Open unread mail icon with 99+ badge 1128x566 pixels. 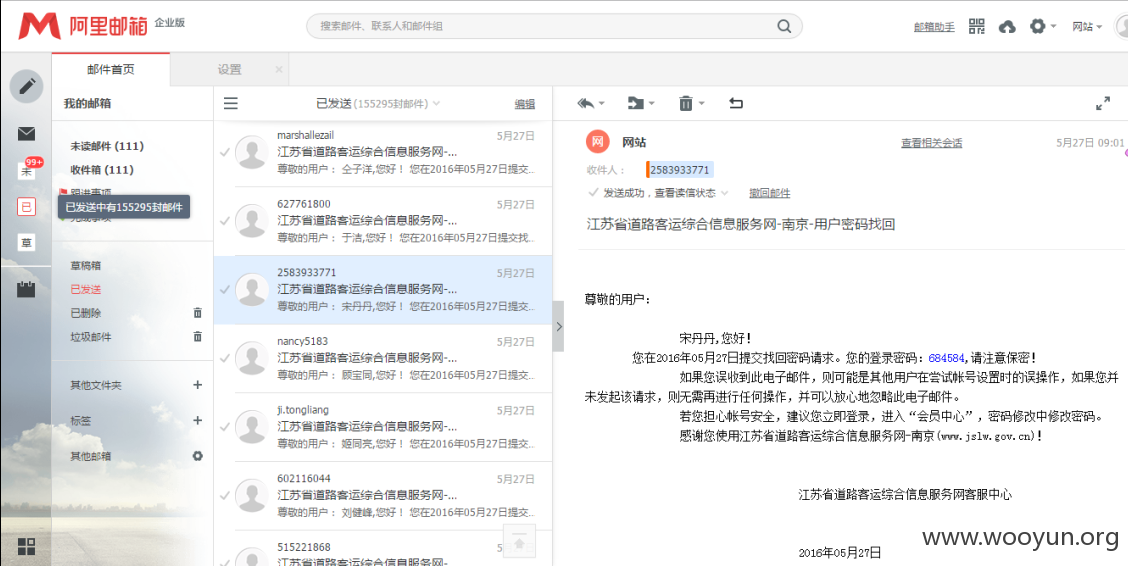coord(27,170)
